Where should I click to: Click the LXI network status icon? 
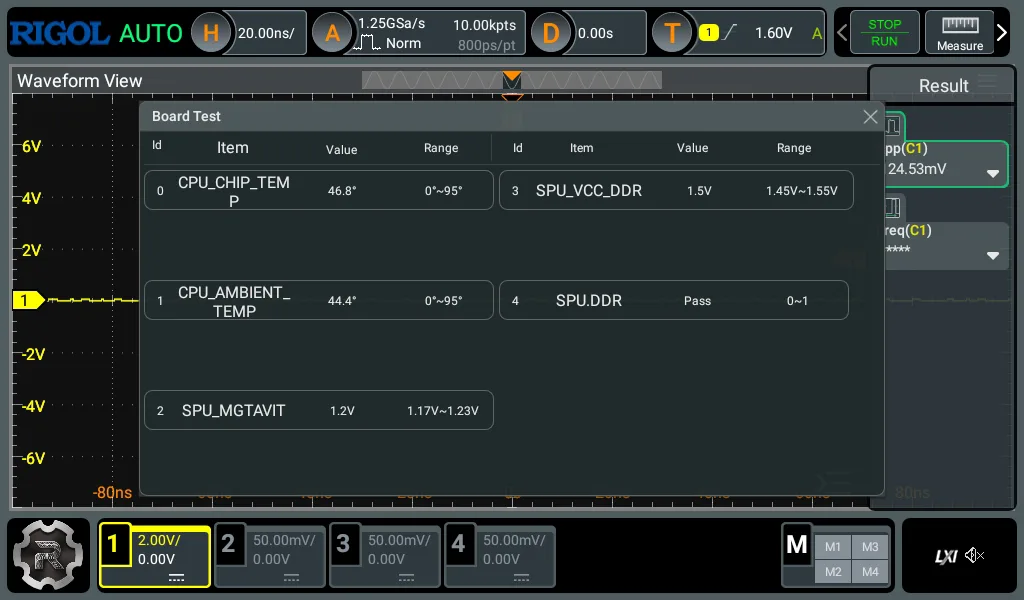pyautogui.click(x=945, y=556)
